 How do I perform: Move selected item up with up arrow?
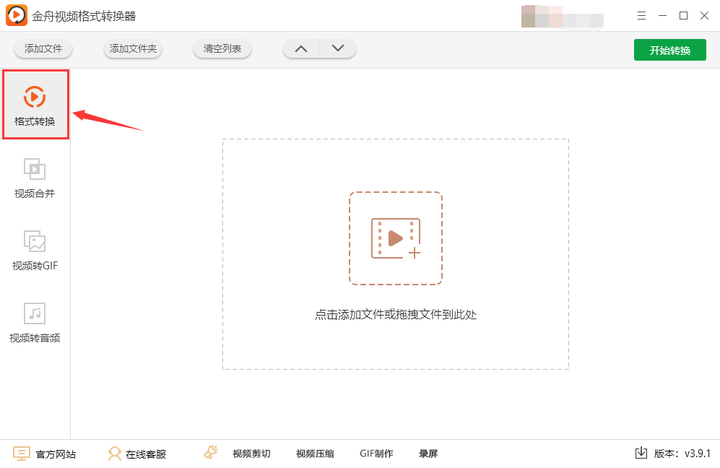[x=301, y=49]
